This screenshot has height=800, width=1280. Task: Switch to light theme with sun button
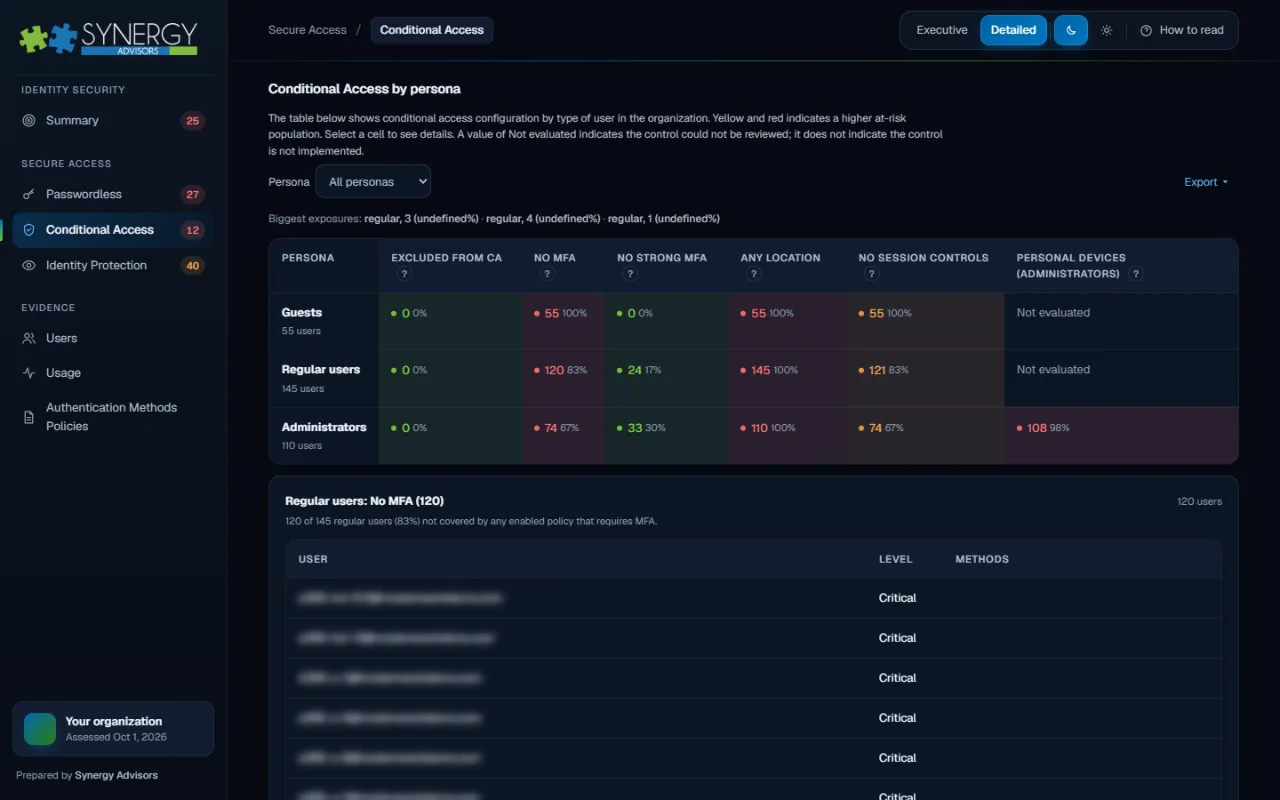click(x=1106, y=30)
